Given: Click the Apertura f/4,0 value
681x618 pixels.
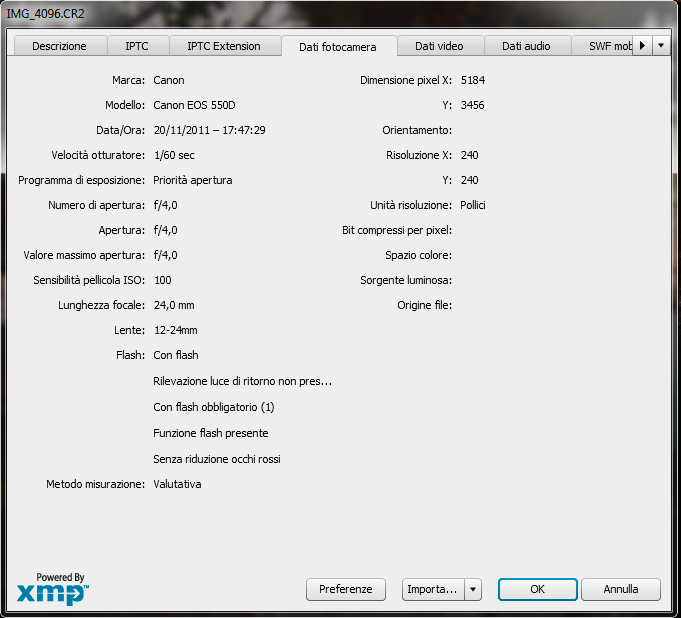Looking at the screenshot, I should pyautogui.click(x=165, y=230).
